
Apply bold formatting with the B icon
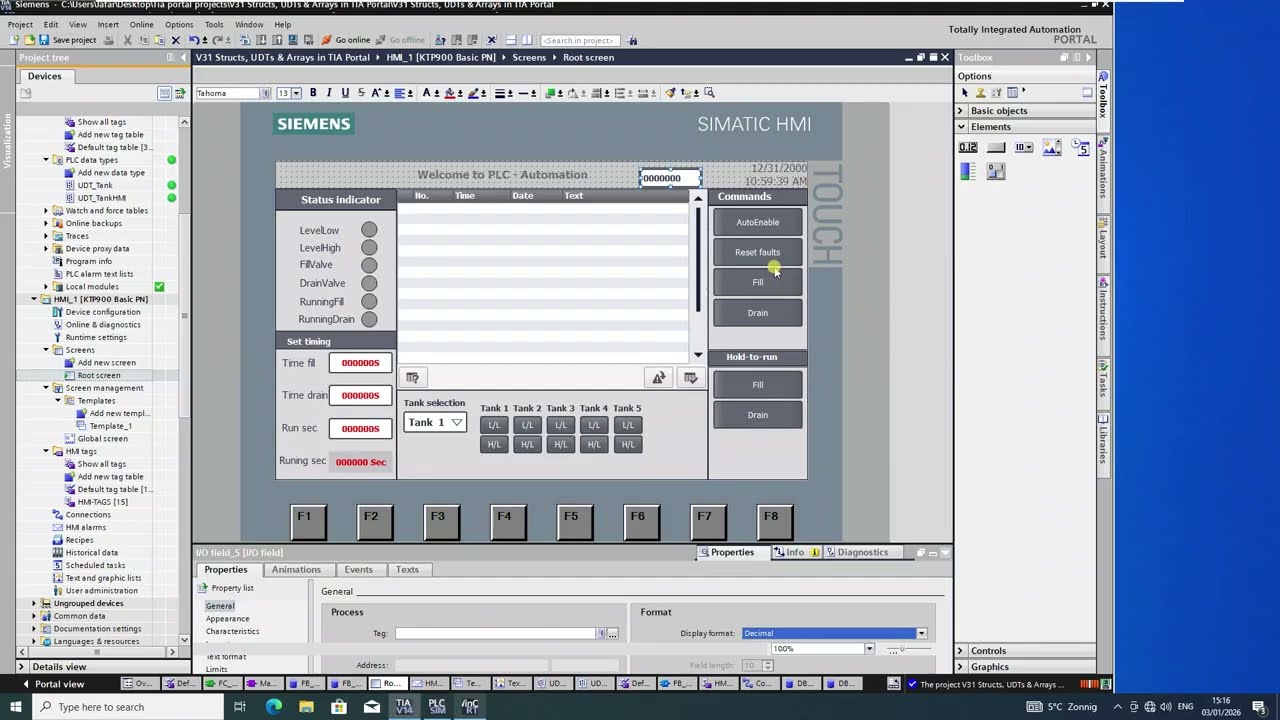coord(313,93)
